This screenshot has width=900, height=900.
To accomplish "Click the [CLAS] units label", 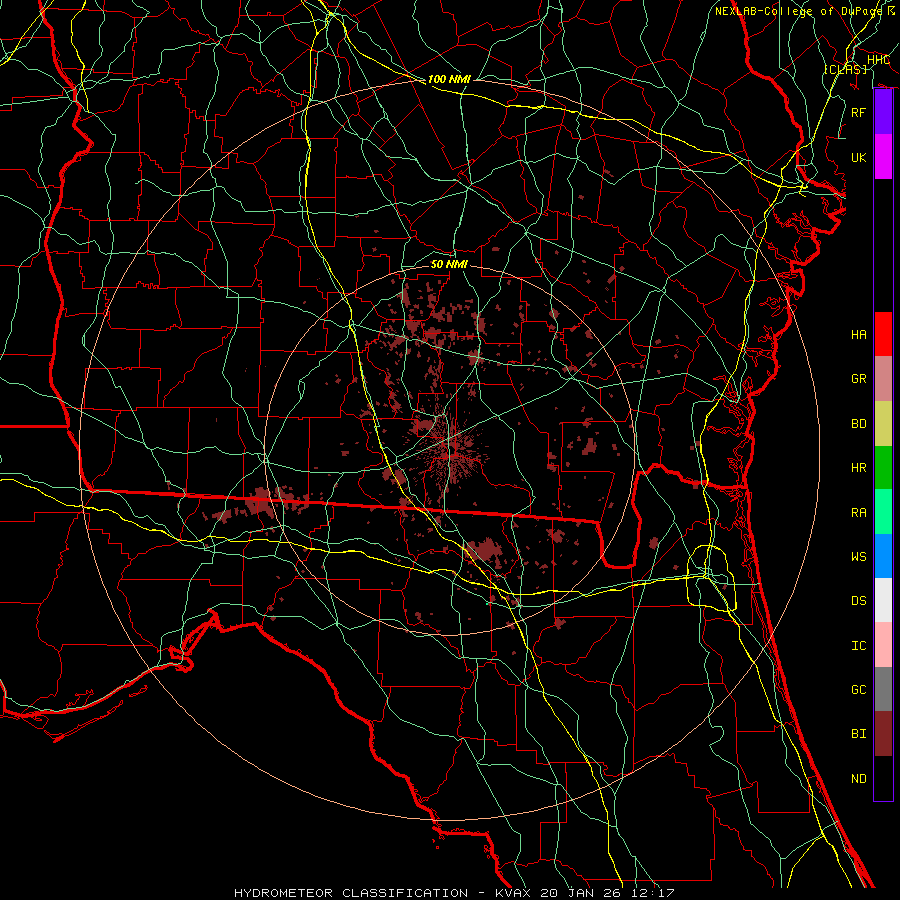I will 845,69.
